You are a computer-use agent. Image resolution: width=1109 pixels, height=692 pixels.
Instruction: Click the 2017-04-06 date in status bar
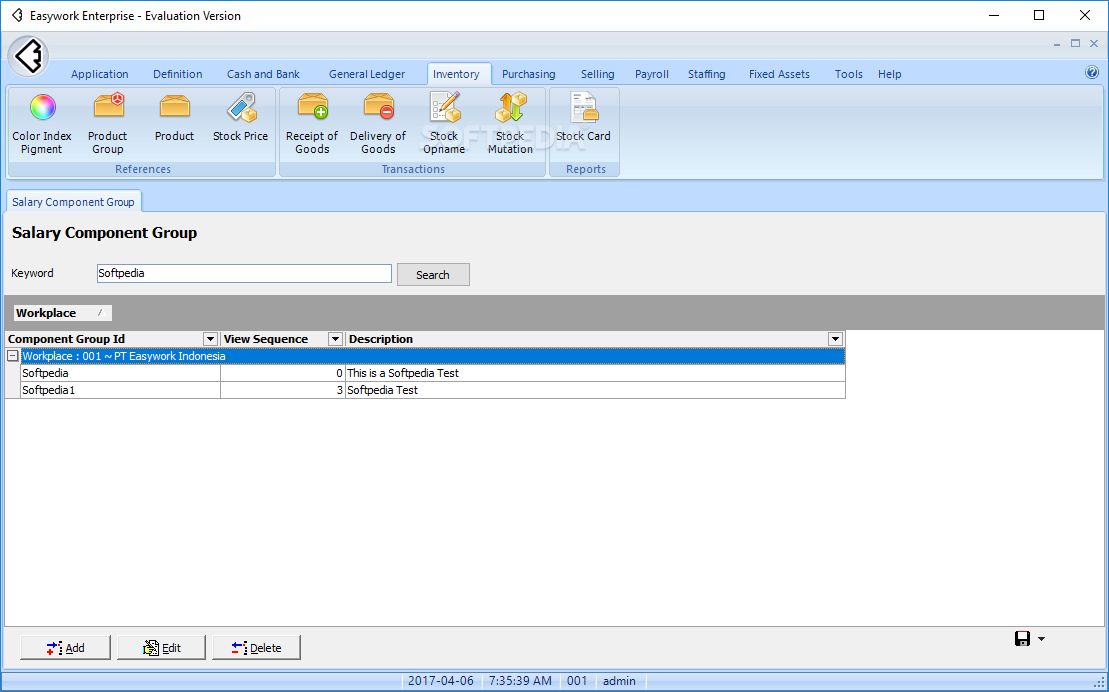(x=441, y=681)
